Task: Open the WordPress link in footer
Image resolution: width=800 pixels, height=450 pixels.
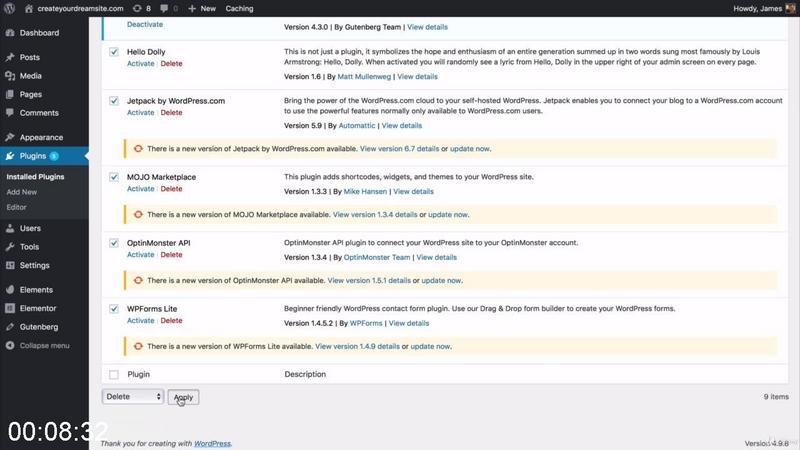Action: pyautogui.click(x=212, y=443)
